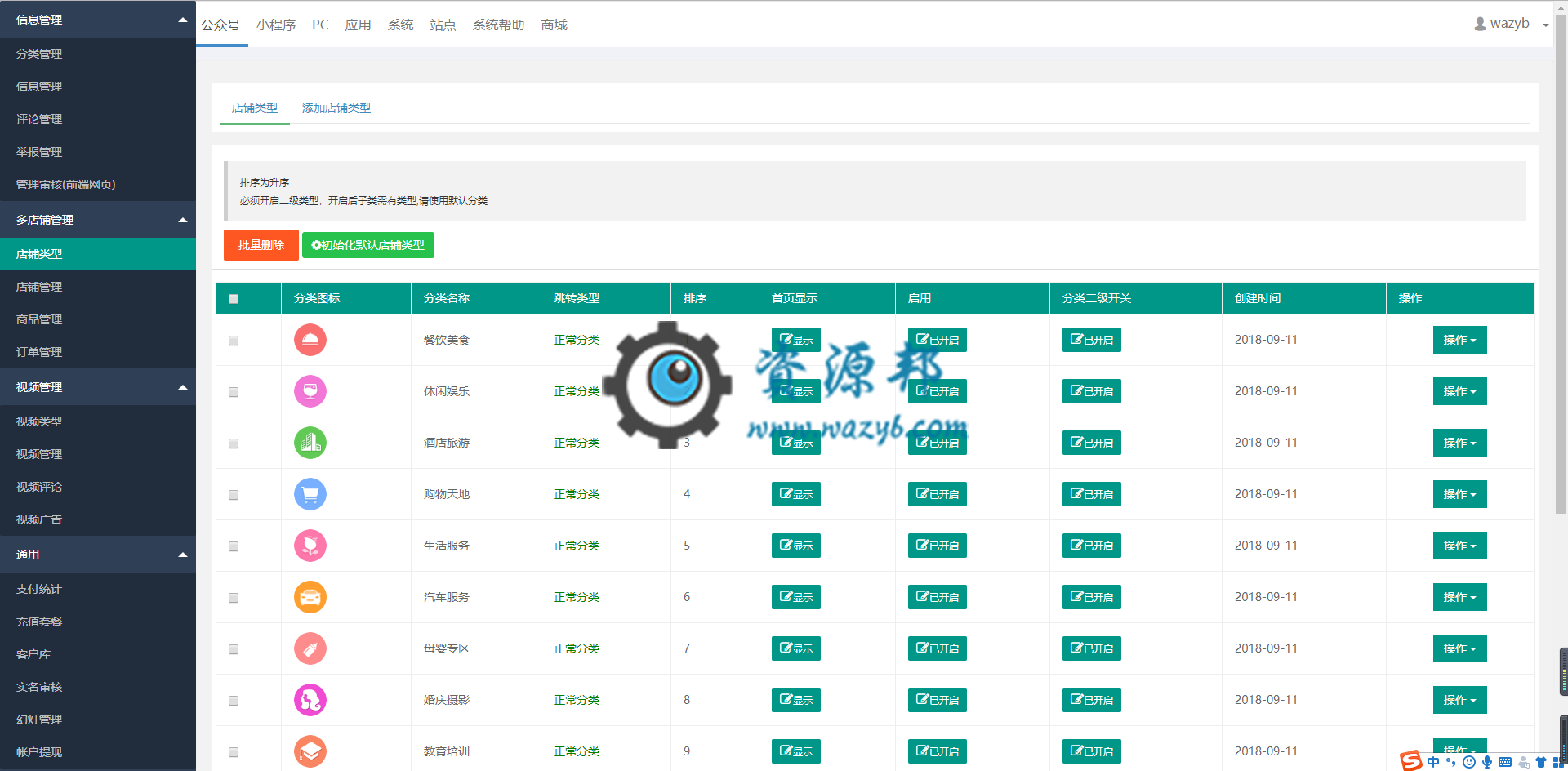Click the 餐饮美食 category icon

point(310,340)
